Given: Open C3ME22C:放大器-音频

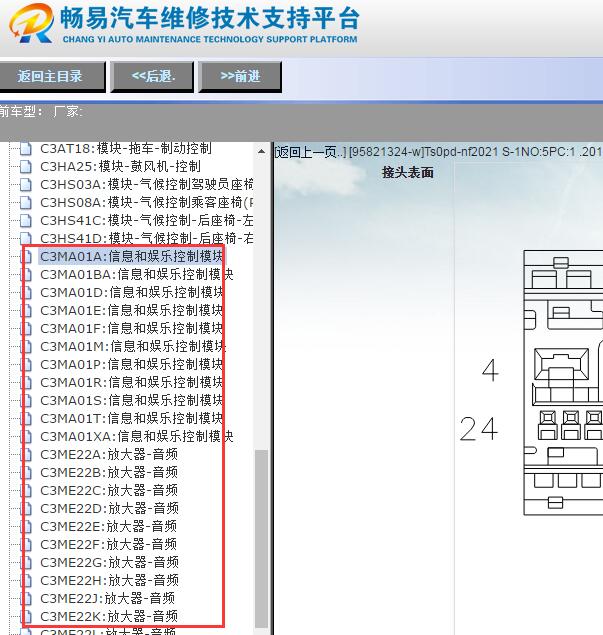Looking at the screenshot, I should click(x=109, y=490).
